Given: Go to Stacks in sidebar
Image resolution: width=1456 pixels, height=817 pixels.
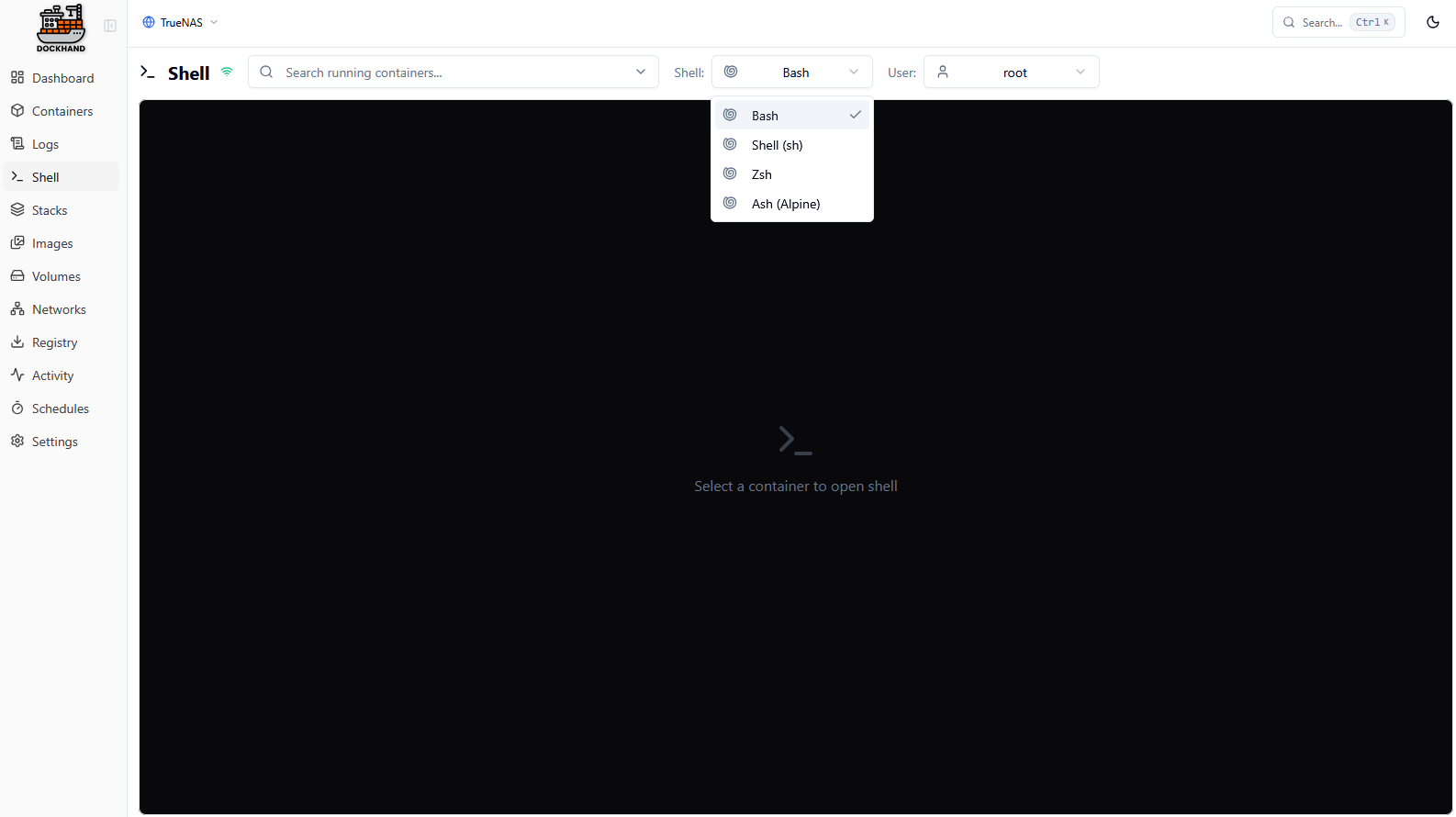Looking at the screenshot, I should click(x=50, y=210).
